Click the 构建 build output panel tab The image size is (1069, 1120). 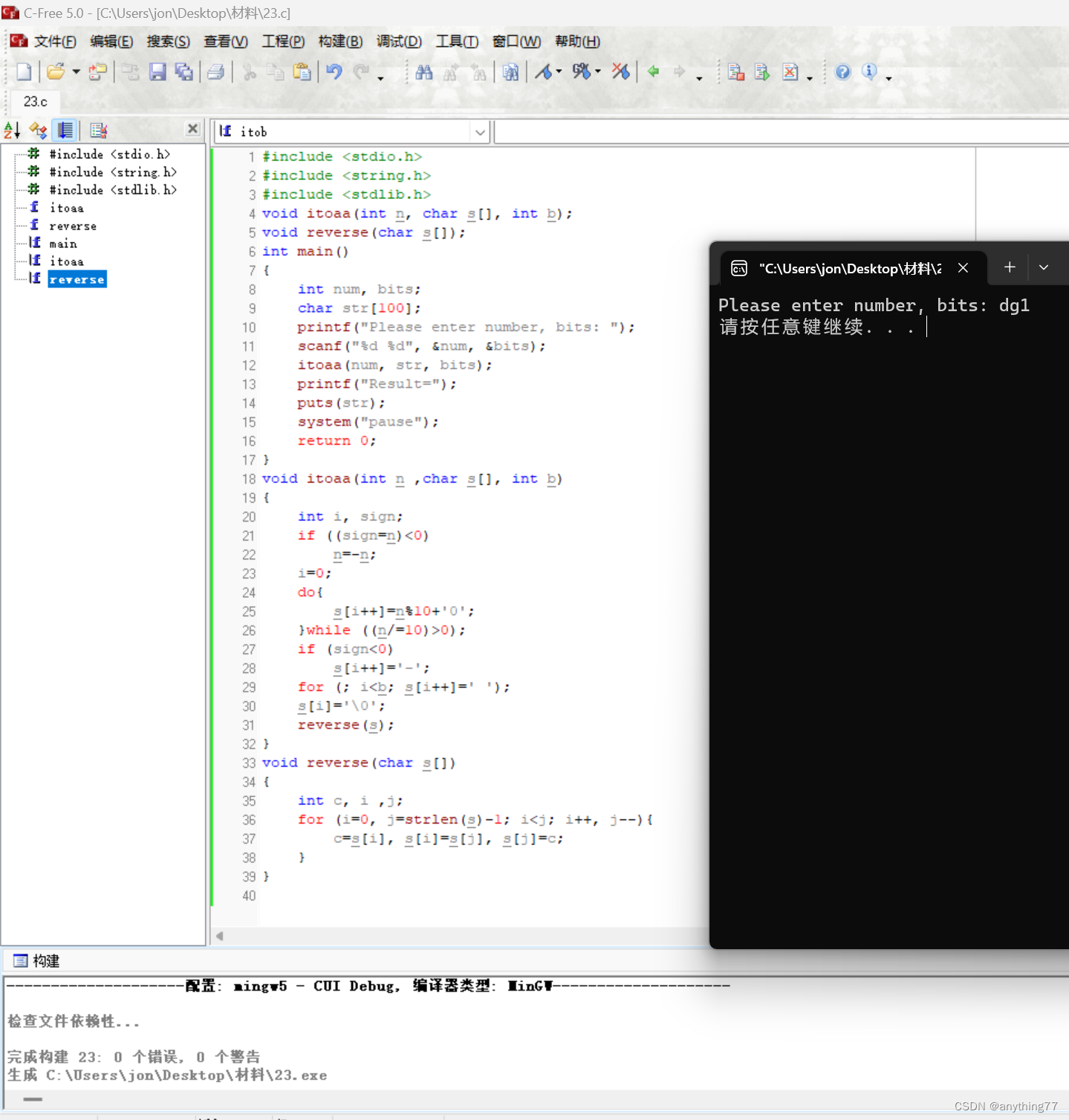point(37,961)
